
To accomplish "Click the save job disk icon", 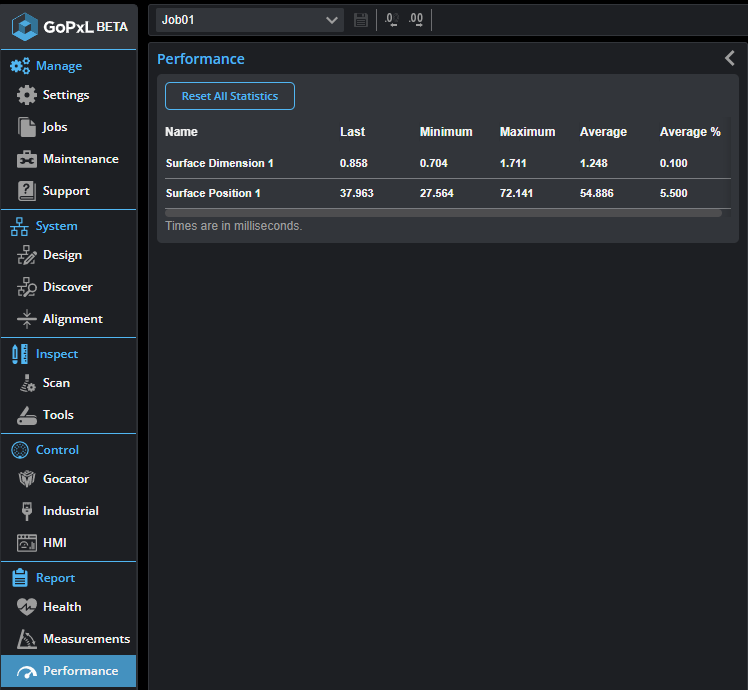I will click(361, 20).
